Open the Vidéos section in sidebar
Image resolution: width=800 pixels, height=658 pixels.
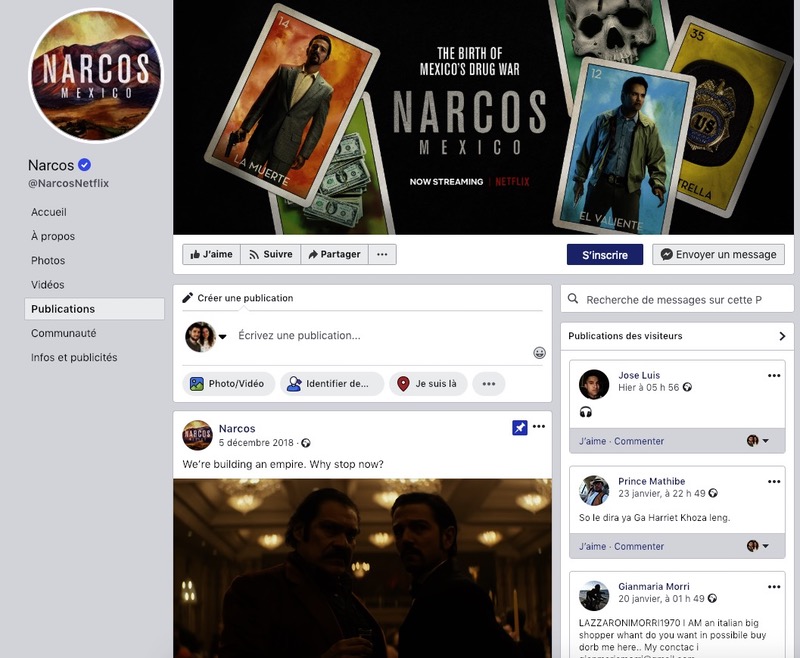coord(48,285)
